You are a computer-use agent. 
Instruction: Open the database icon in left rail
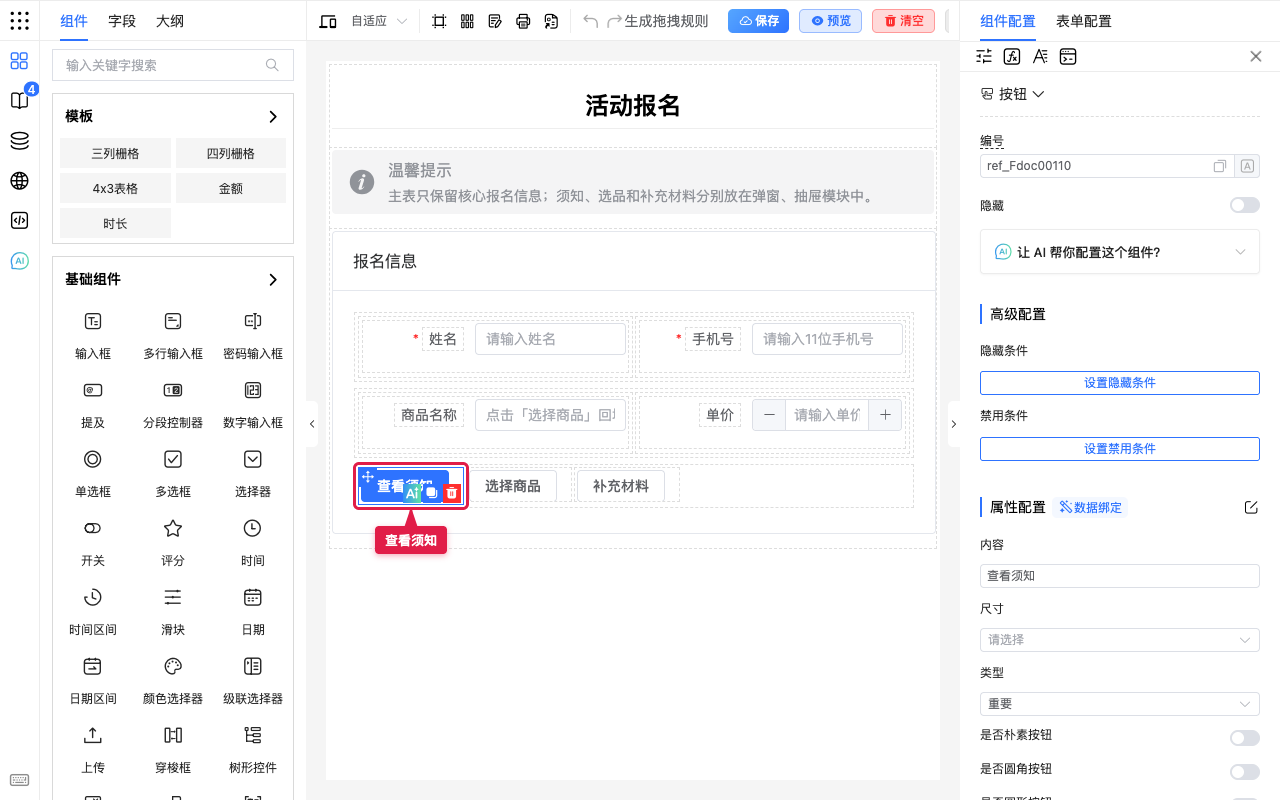tap(19, 141)
